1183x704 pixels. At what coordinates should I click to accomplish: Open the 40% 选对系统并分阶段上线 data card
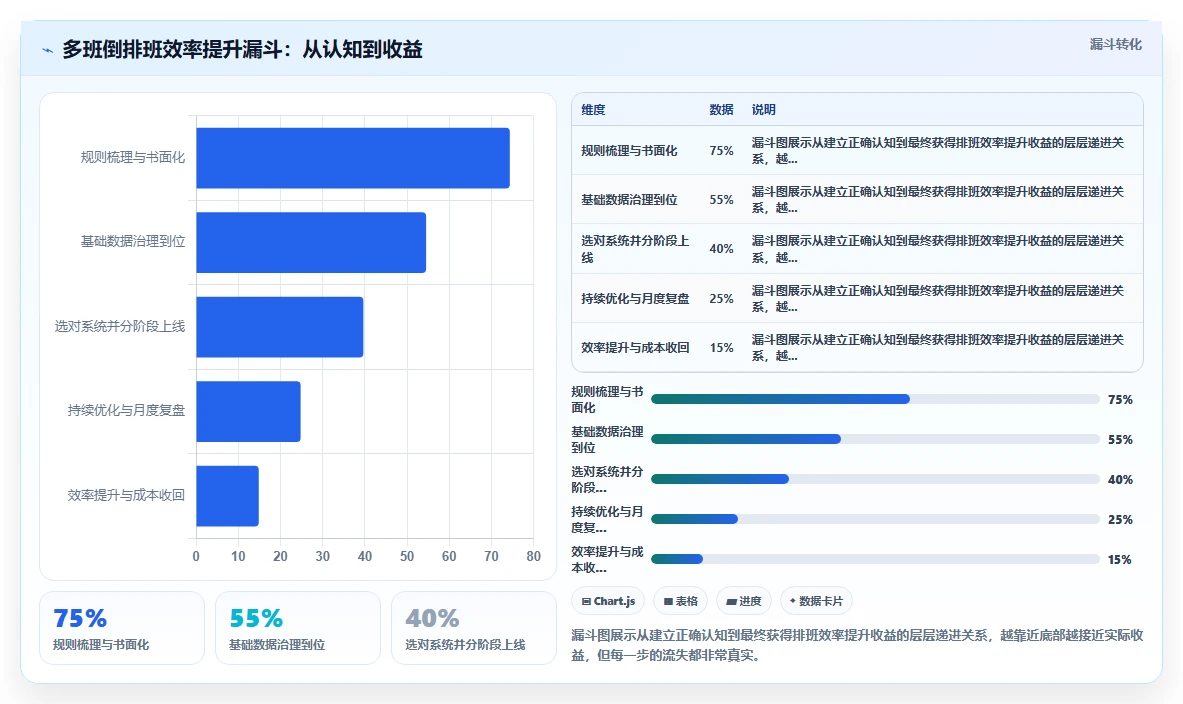474,628
